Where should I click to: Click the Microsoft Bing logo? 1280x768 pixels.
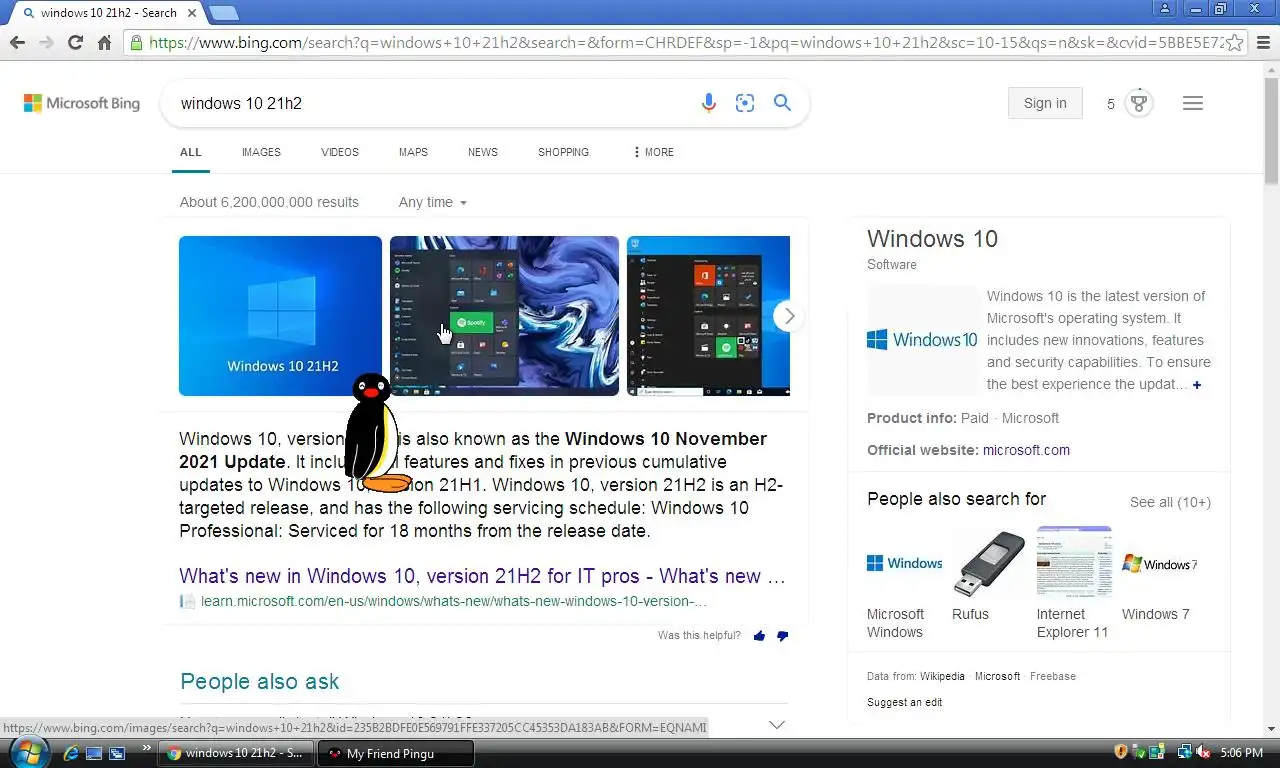point(82,103)
